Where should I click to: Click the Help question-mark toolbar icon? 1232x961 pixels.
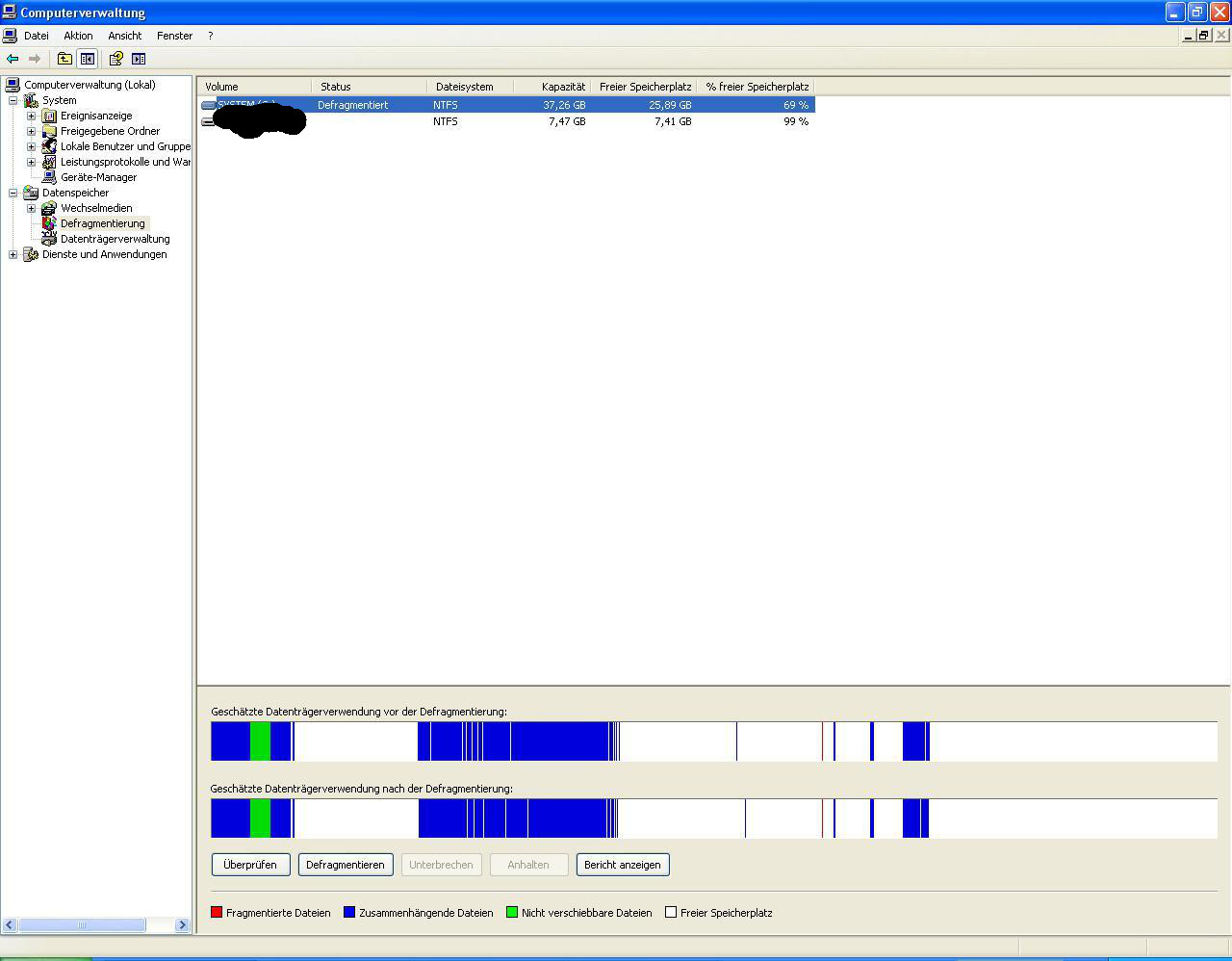pyautogui.click(x=115, y=59)
